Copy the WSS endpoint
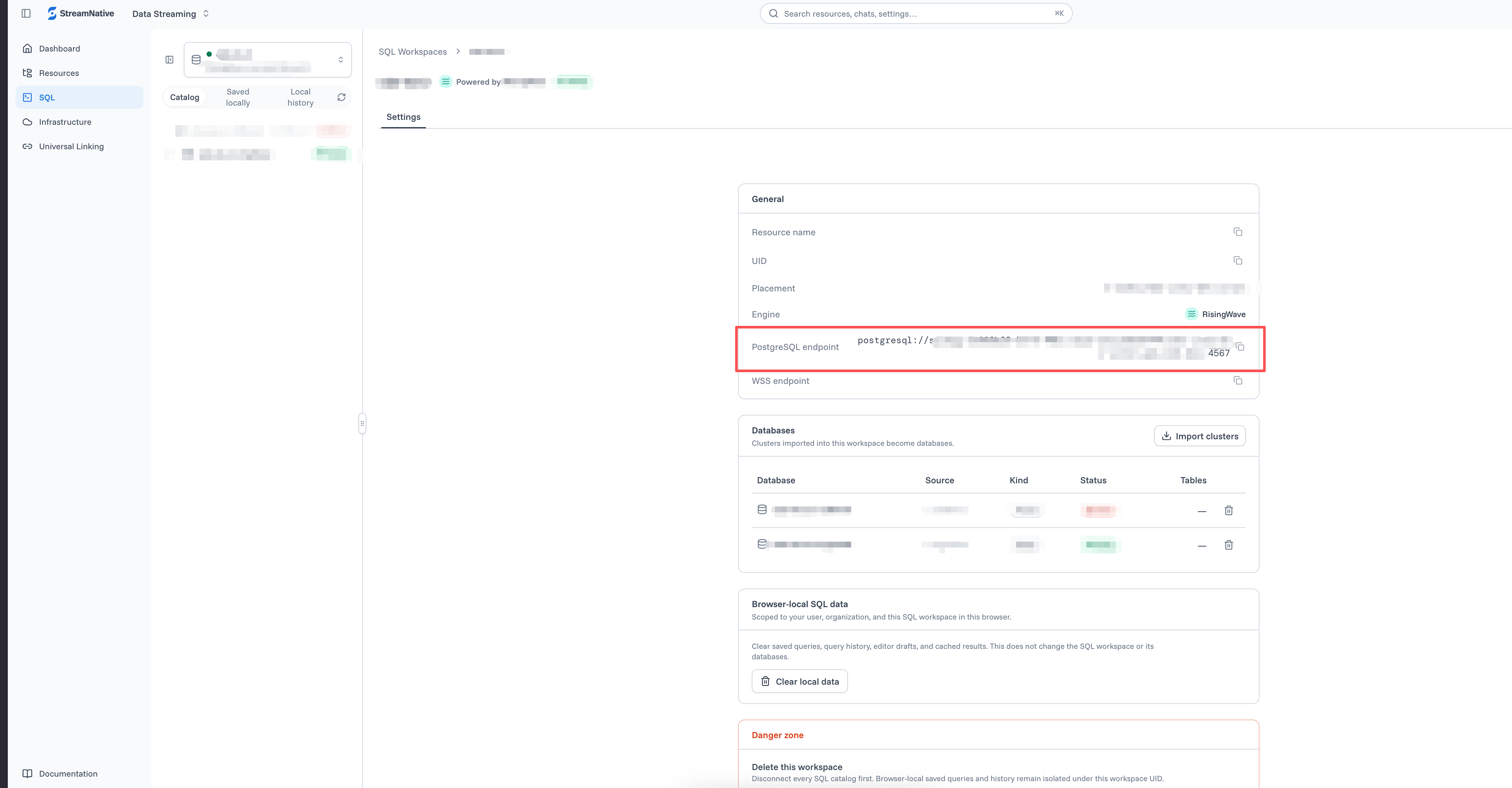Screen dimensions: 1512x788 [1237, 381]
